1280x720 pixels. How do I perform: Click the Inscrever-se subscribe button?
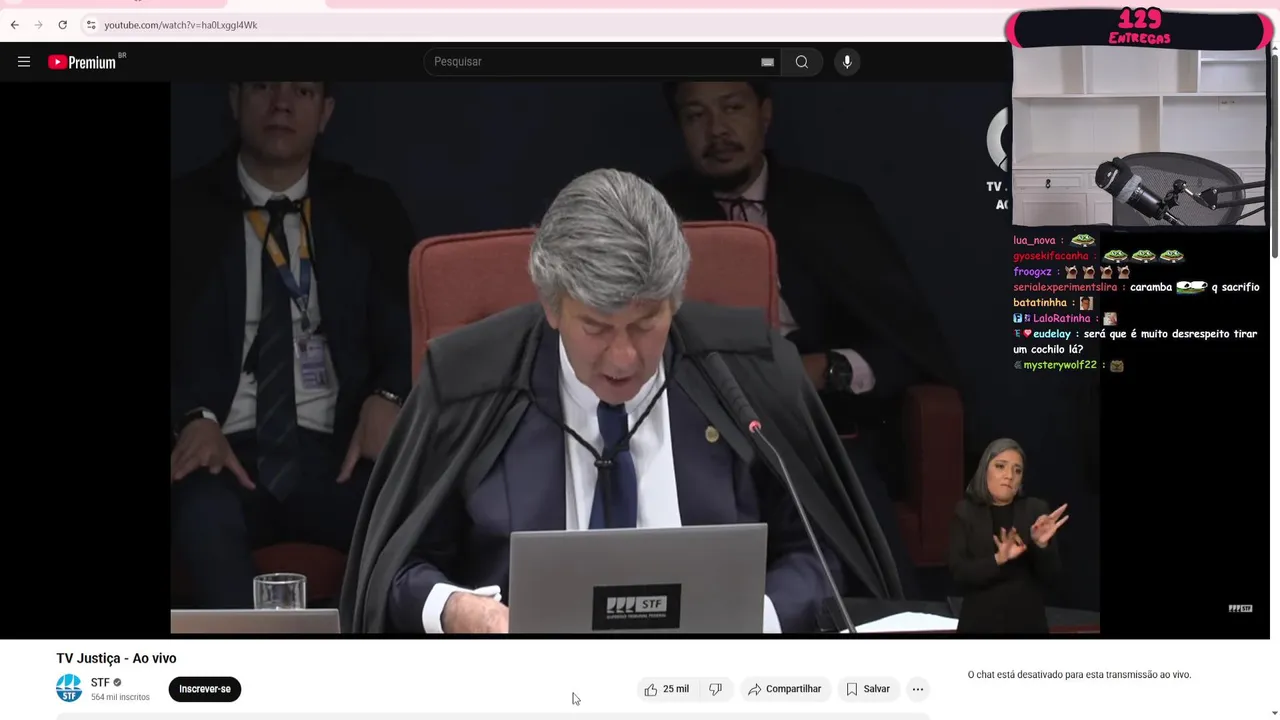pyautogui.click(x=205, y=689)
